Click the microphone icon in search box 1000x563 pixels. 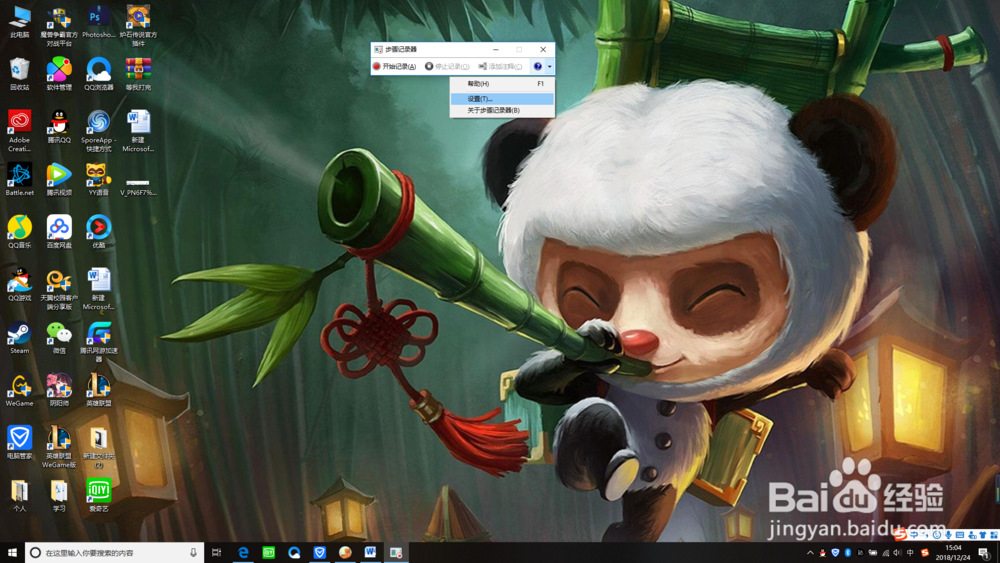click(193, 552)
